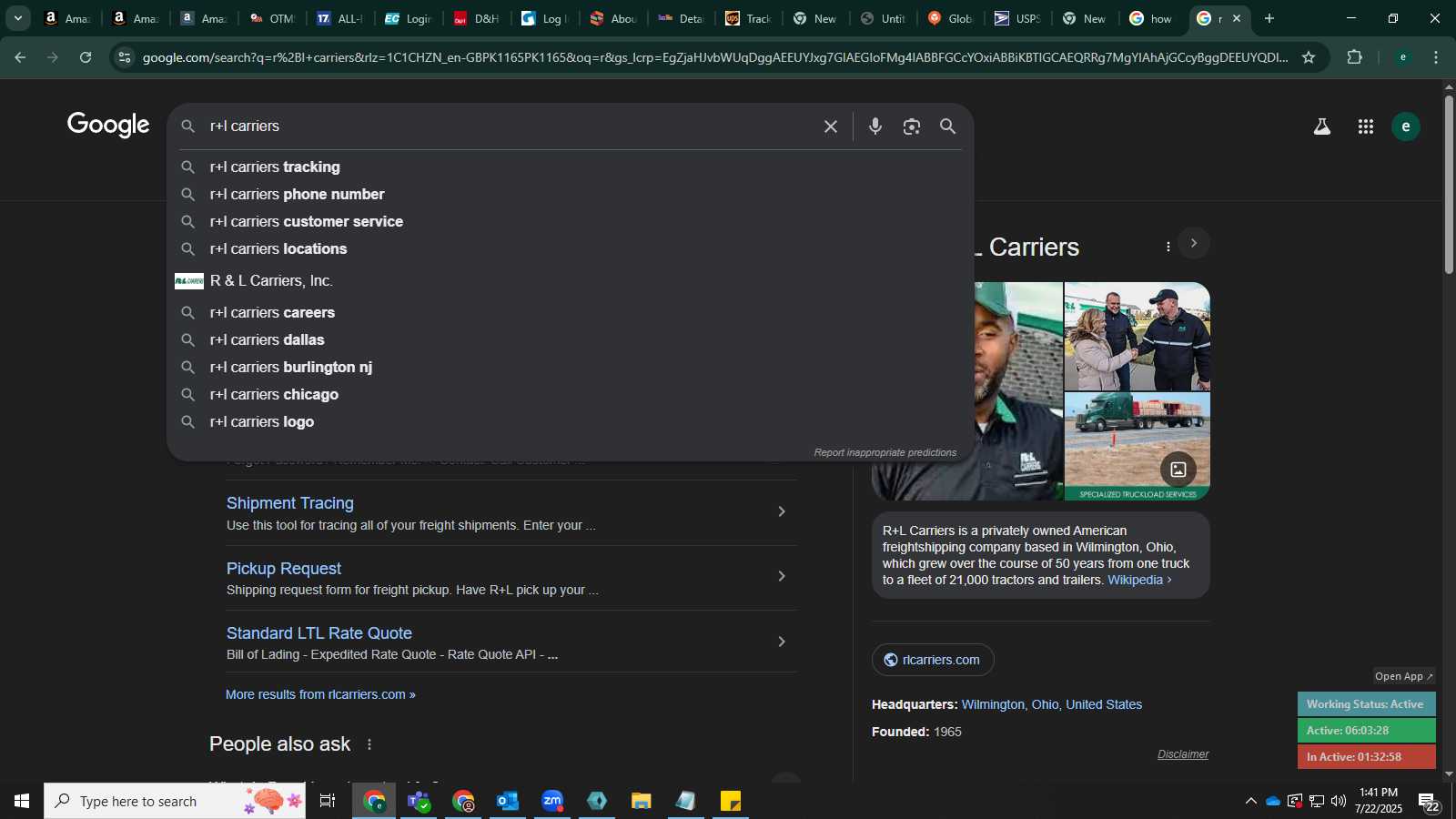This screenshot has height=819, width=1456.
Task: Open search by image camera icon
Action: click(x=912, y=126)
